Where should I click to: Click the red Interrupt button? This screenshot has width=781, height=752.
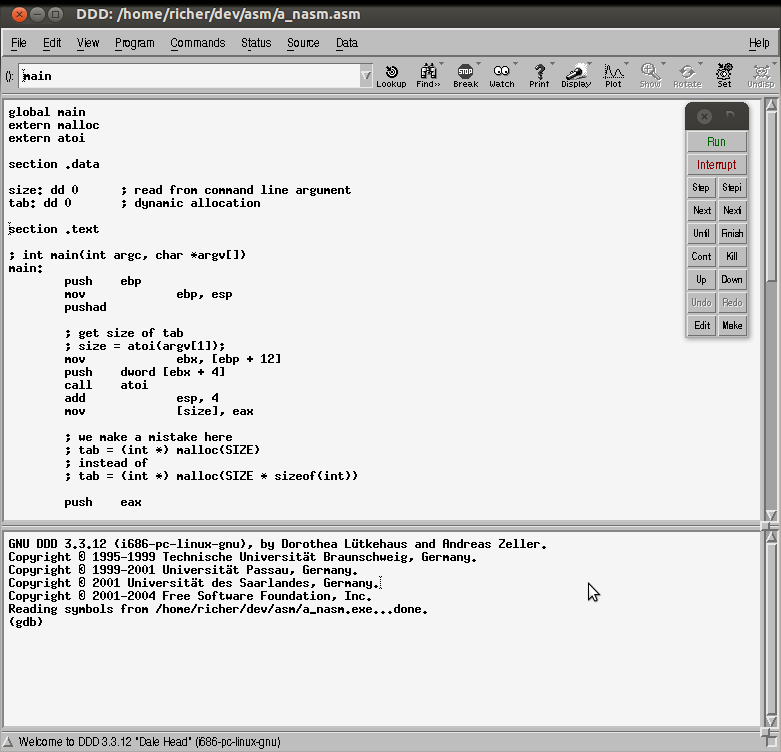[x=717, y=165]
